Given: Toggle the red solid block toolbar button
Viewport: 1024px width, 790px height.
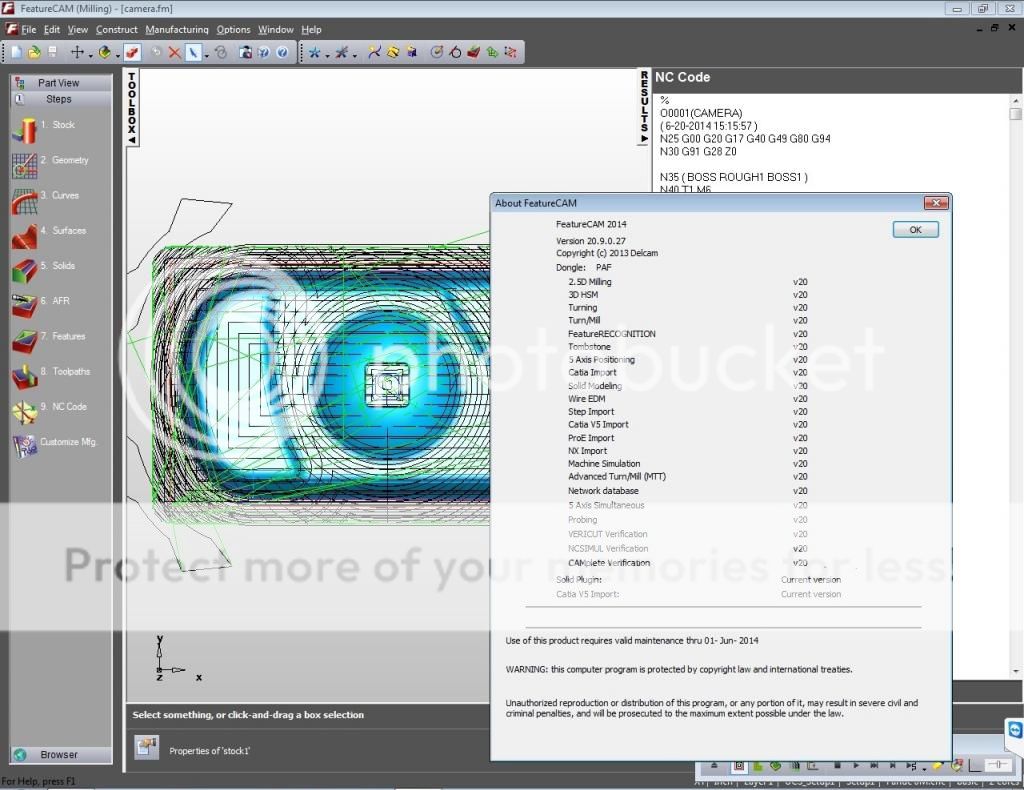Looking at the screenshot, I should pyautogui.click(x=133, y=52).
